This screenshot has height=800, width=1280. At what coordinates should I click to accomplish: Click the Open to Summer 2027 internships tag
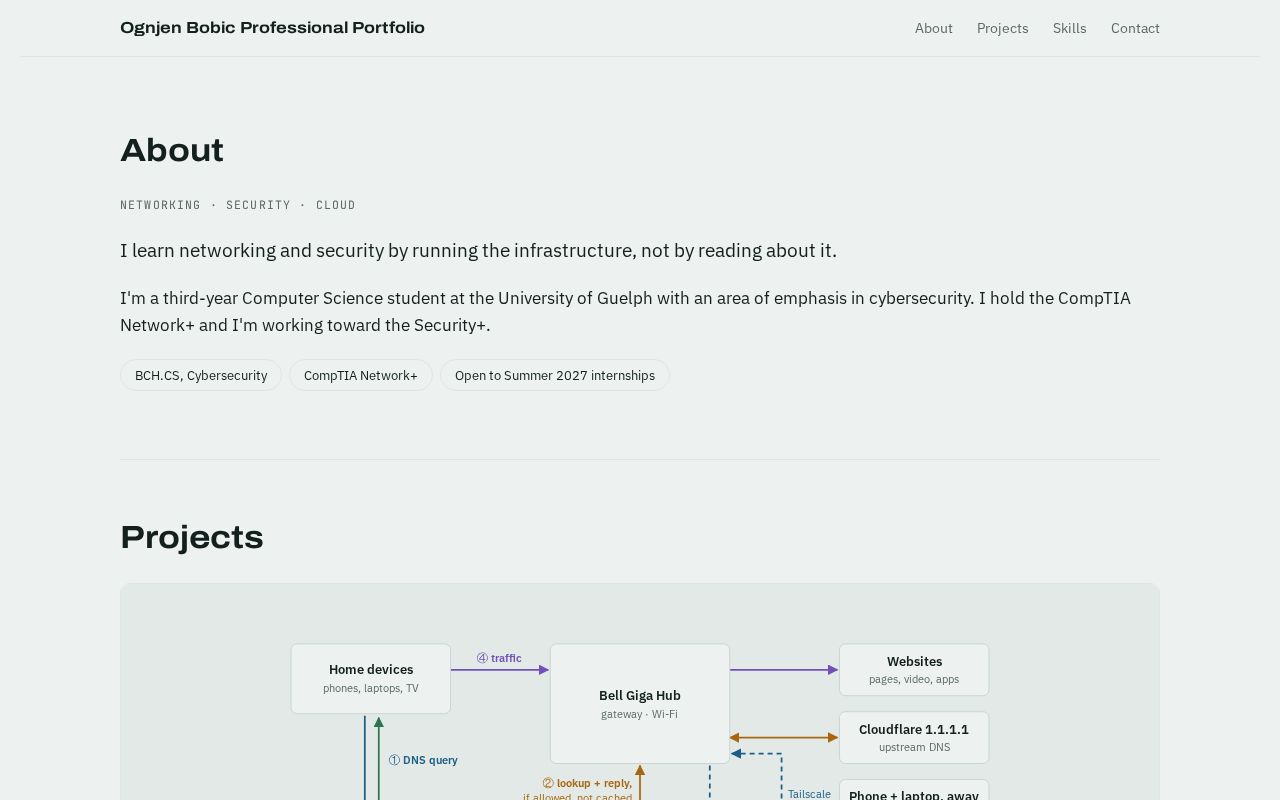[555, 375]
